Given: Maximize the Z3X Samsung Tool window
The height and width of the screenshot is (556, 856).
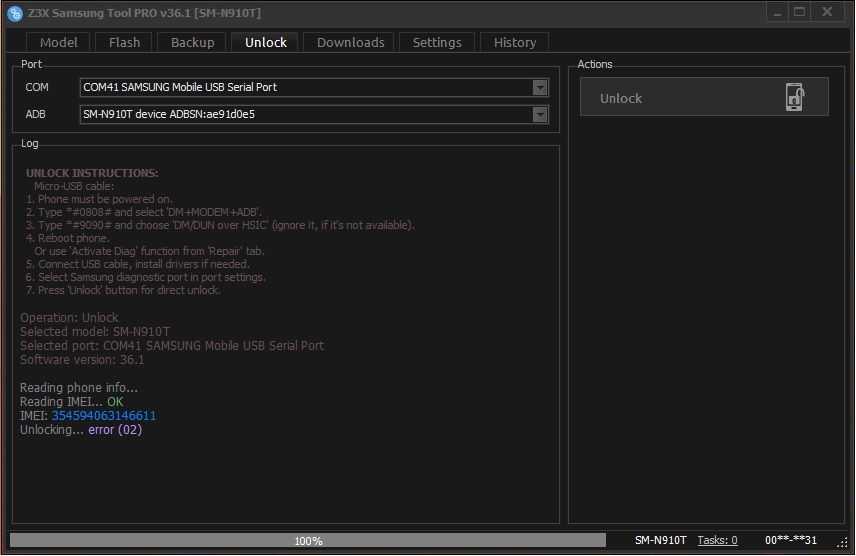Looking at the screenshot, I should pyautogui.click(x=800, y=12).
